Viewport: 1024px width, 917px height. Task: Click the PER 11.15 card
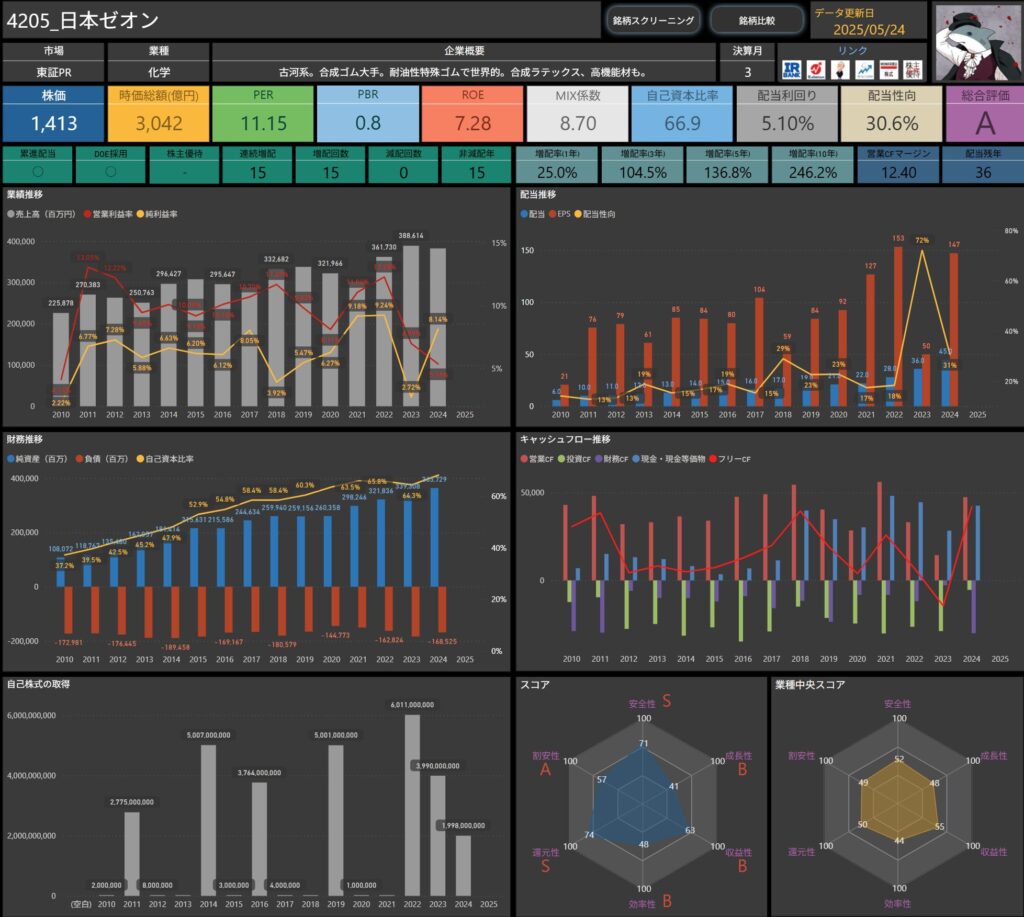[x=263, y=114]
